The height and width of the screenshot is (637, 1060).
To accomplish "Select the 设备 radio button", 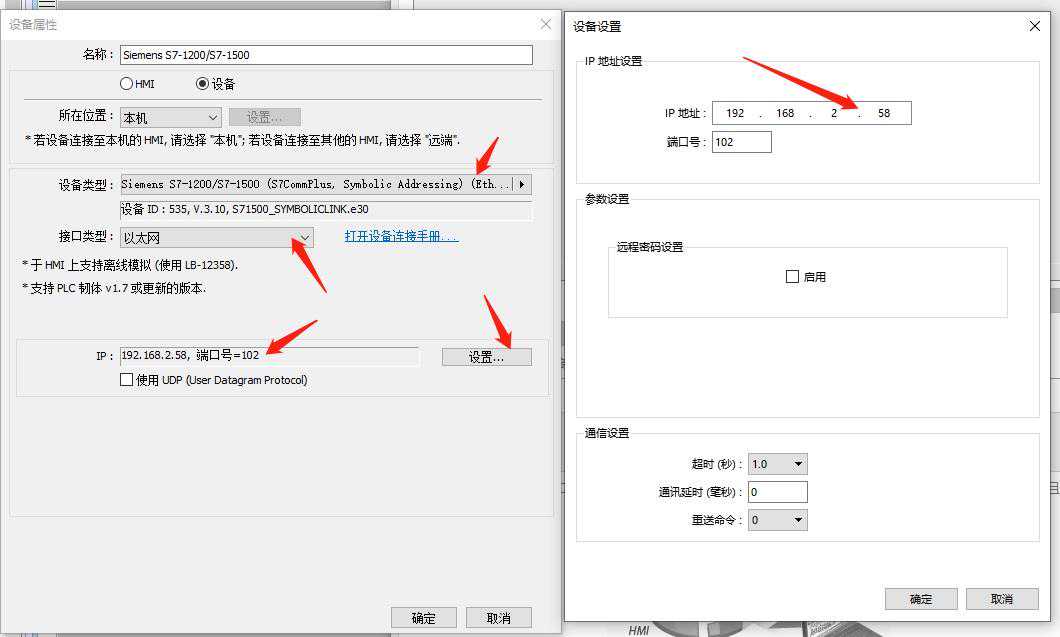I will (202, 84).
